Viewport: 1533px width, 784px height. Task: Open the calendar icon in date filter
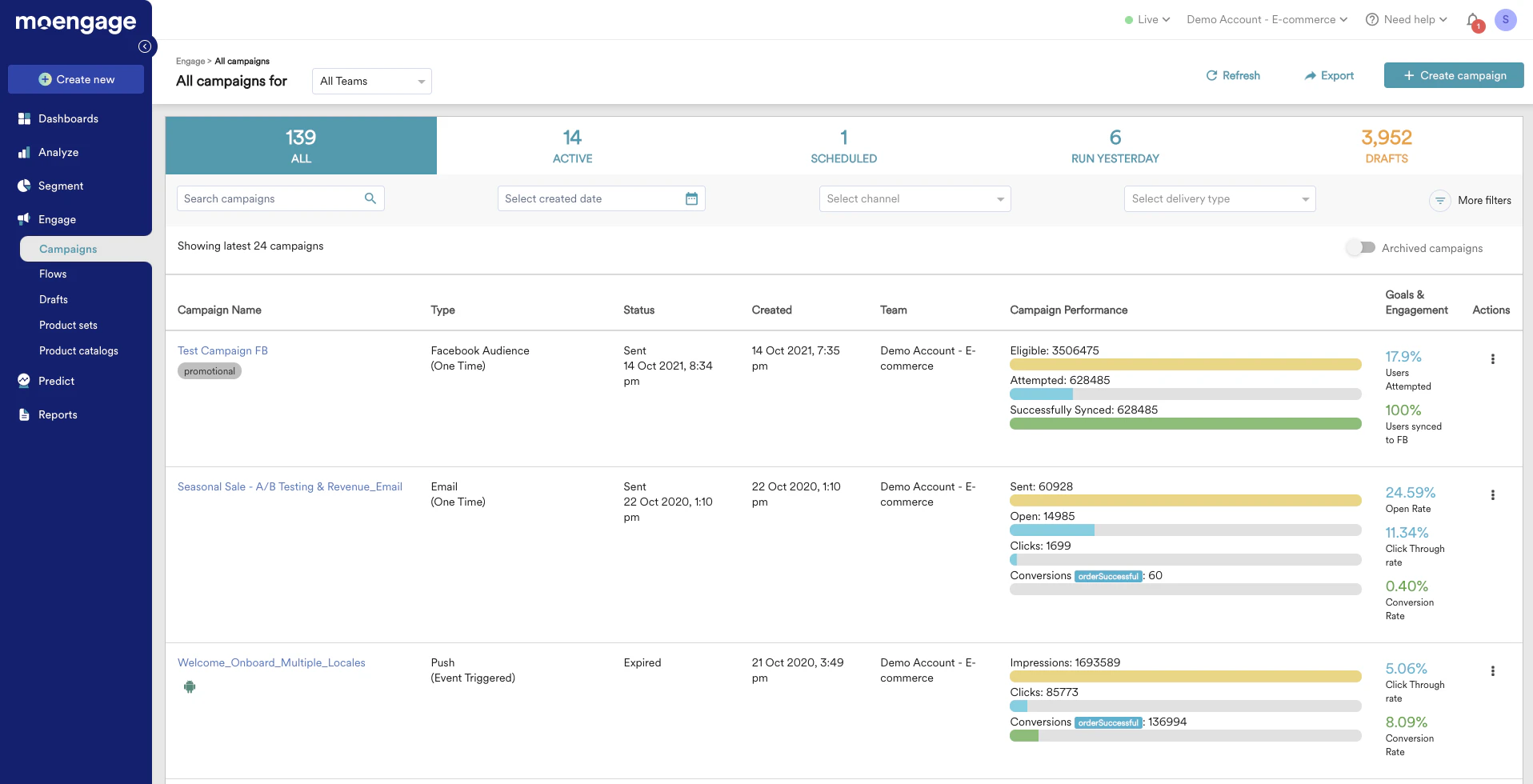(691, 198)
